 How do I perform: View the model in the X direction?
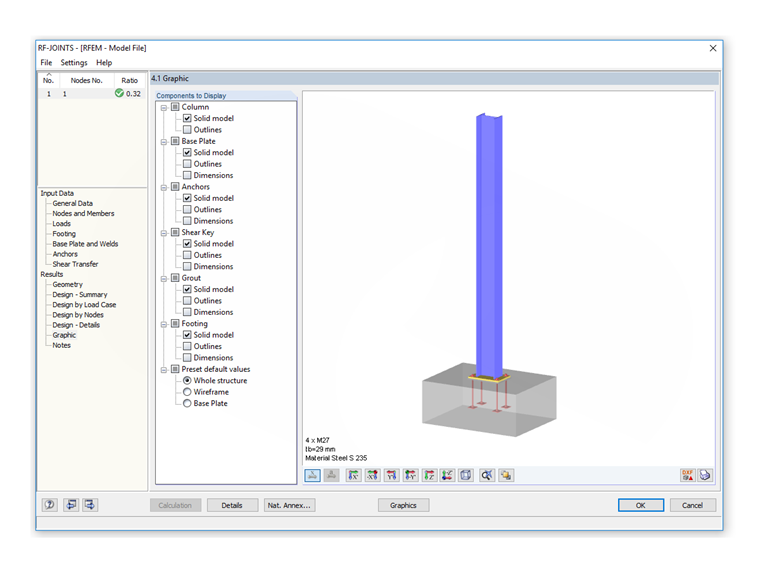point(354,475)
